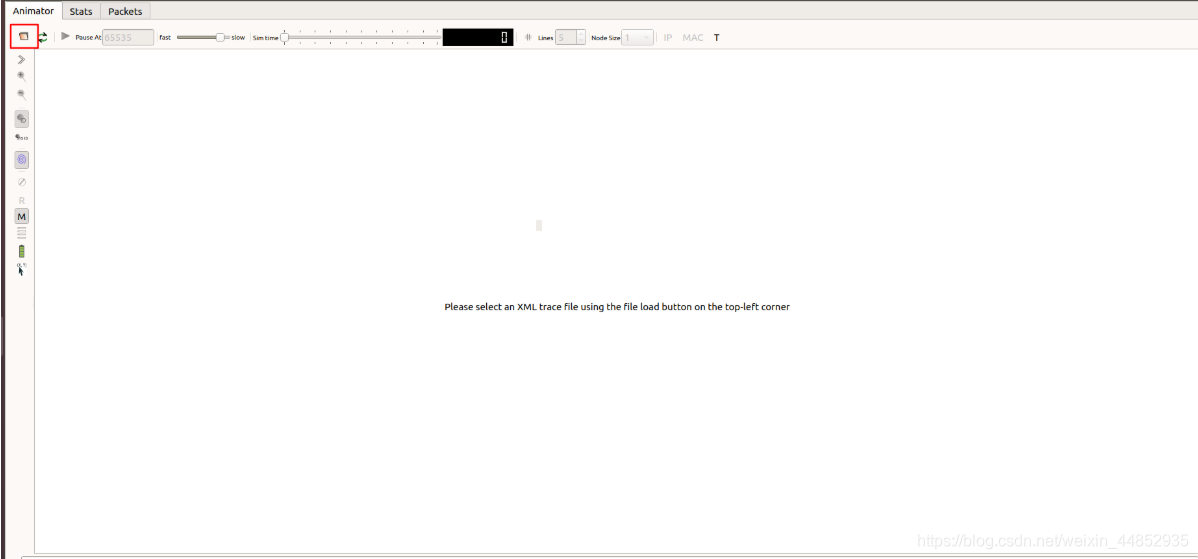
Task: Start animation with the play button
Action: (x=66, y=36)
